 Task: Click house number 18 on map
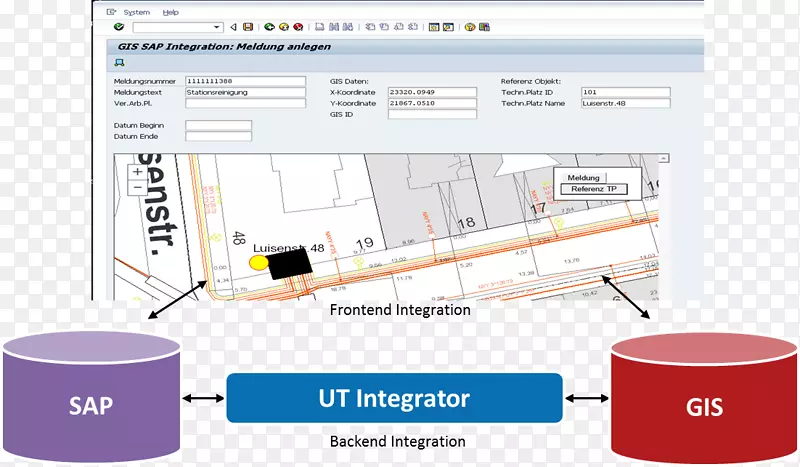coord(466,223)
